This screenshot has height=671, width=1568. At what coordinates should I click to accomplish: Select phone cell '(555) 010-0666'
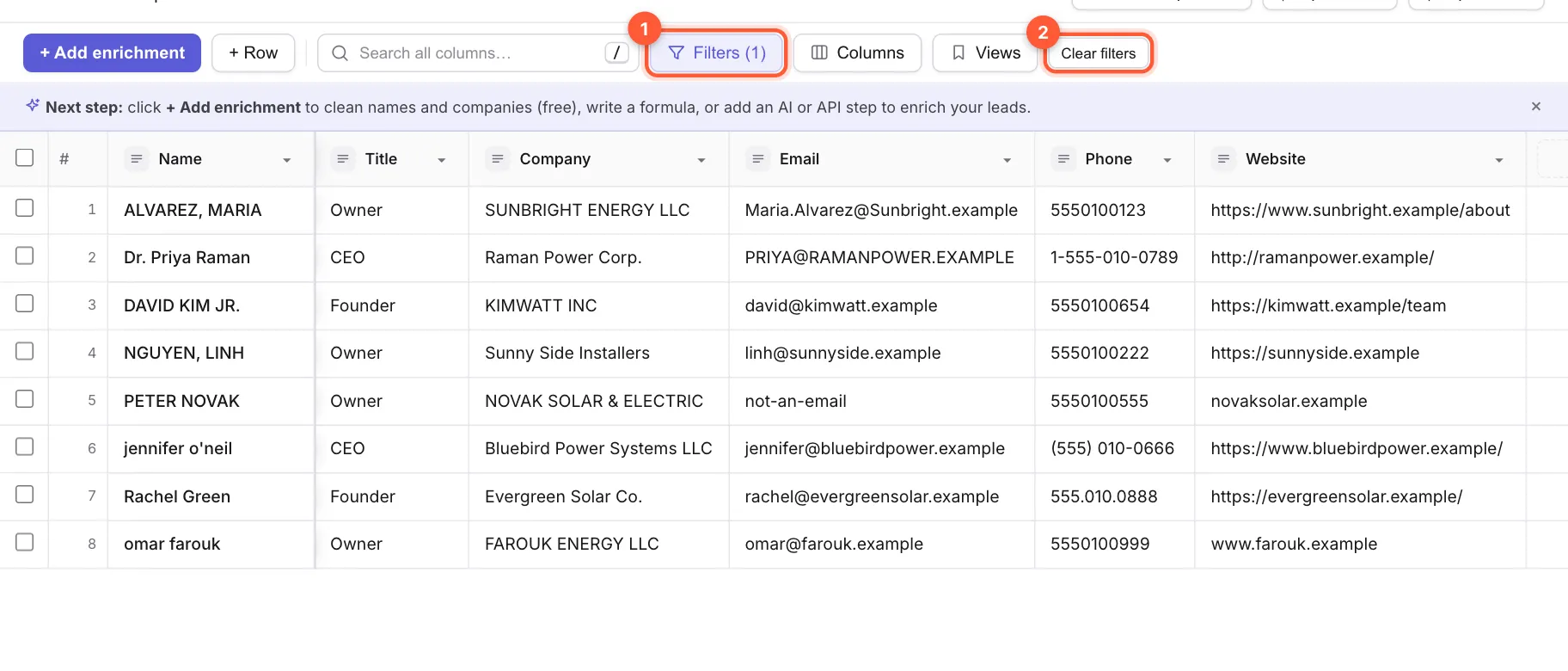[x=1114, y=448]
